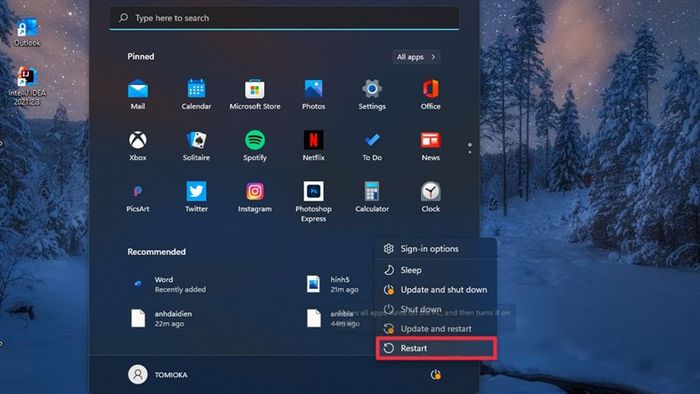Screen dimensions: 700x394
Task: Open the Settings app
Action: pos(372,94)
